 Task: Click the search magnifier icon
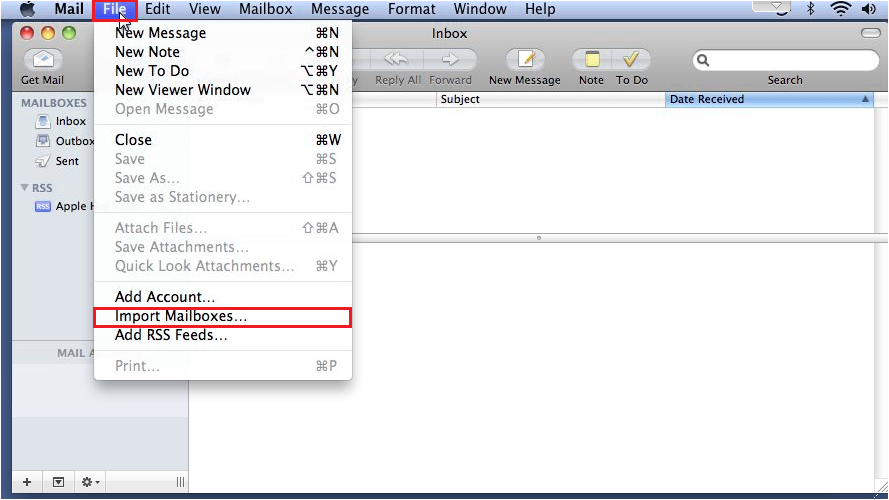coord(703,60)
